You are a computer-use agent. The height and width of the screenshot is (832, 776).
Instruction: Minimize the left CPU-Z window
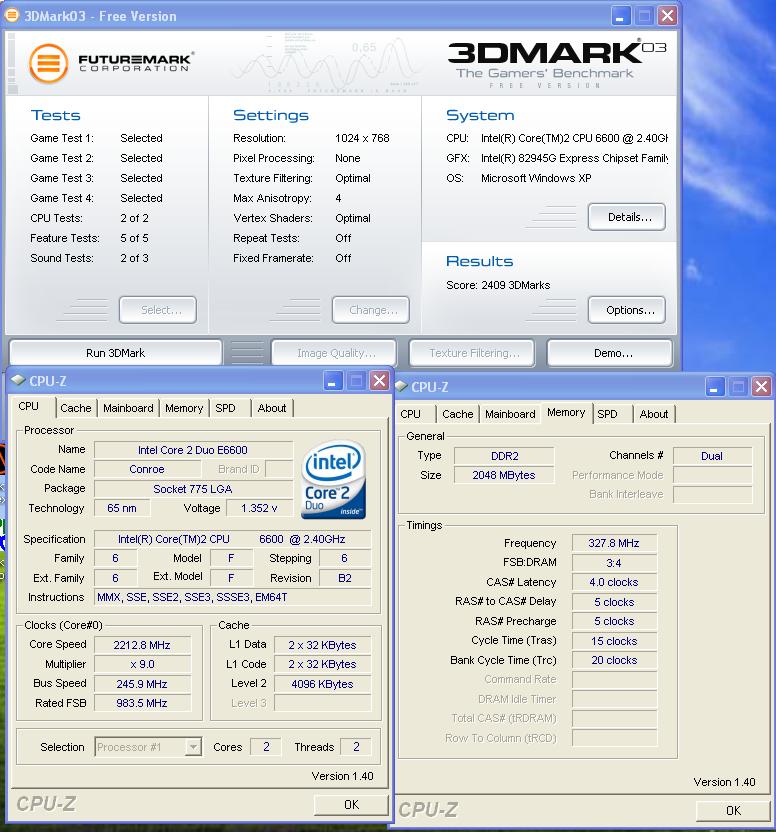coord(332,381)
